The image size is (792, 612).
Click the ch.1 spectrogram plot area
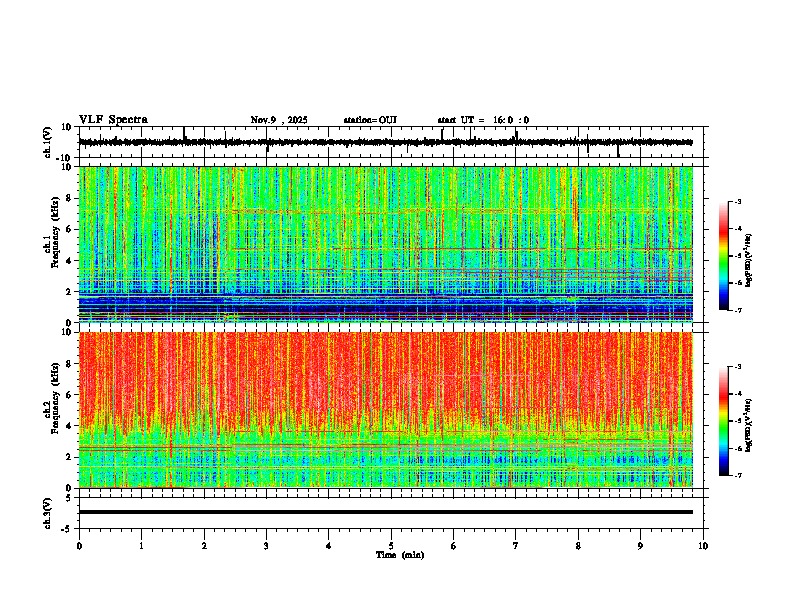pyautogui.click(x=386, y=244)
